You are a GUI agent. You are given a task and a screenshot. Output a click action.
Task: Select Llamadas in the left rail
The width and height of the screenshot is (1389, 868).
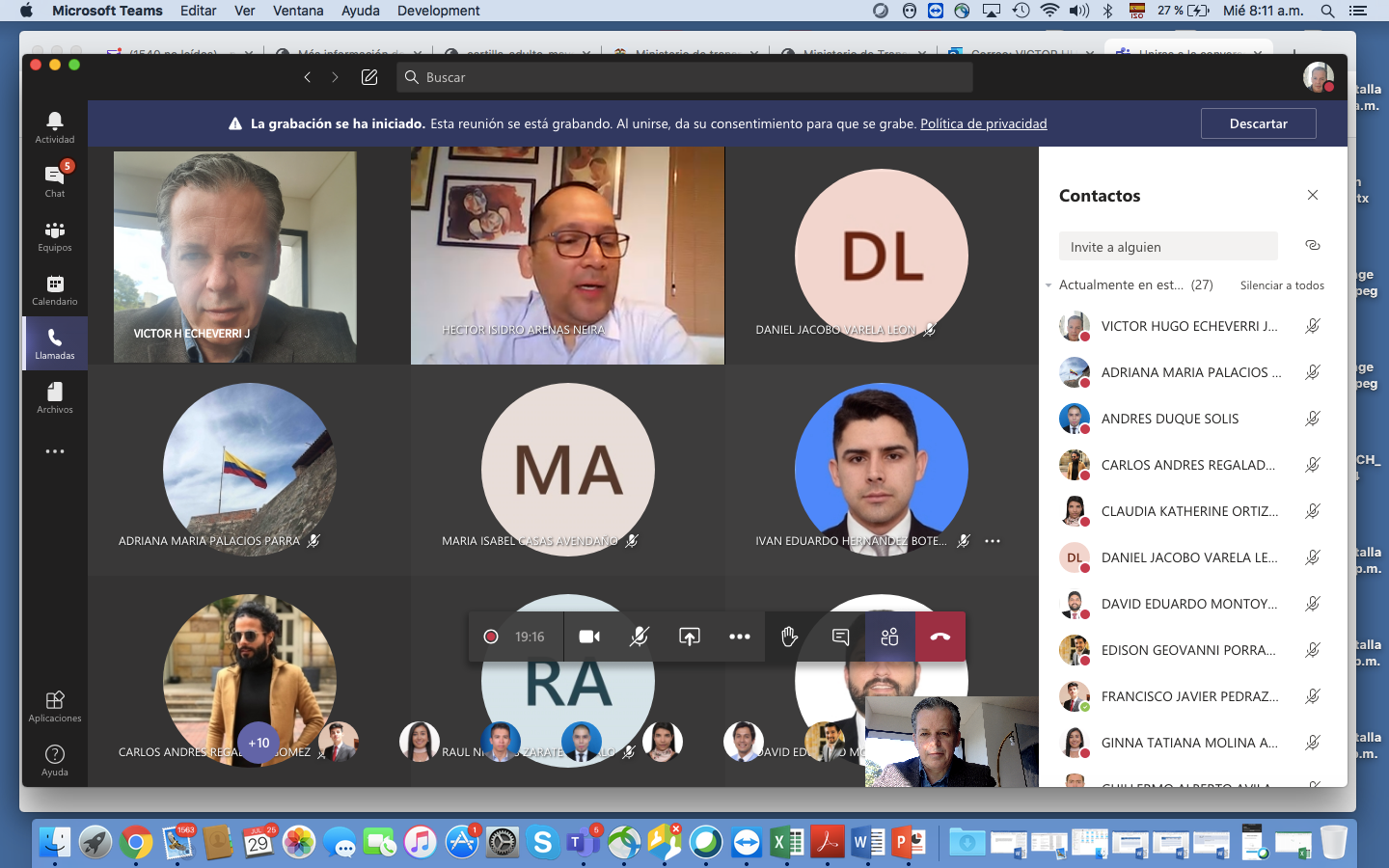(x=55, y=343)
